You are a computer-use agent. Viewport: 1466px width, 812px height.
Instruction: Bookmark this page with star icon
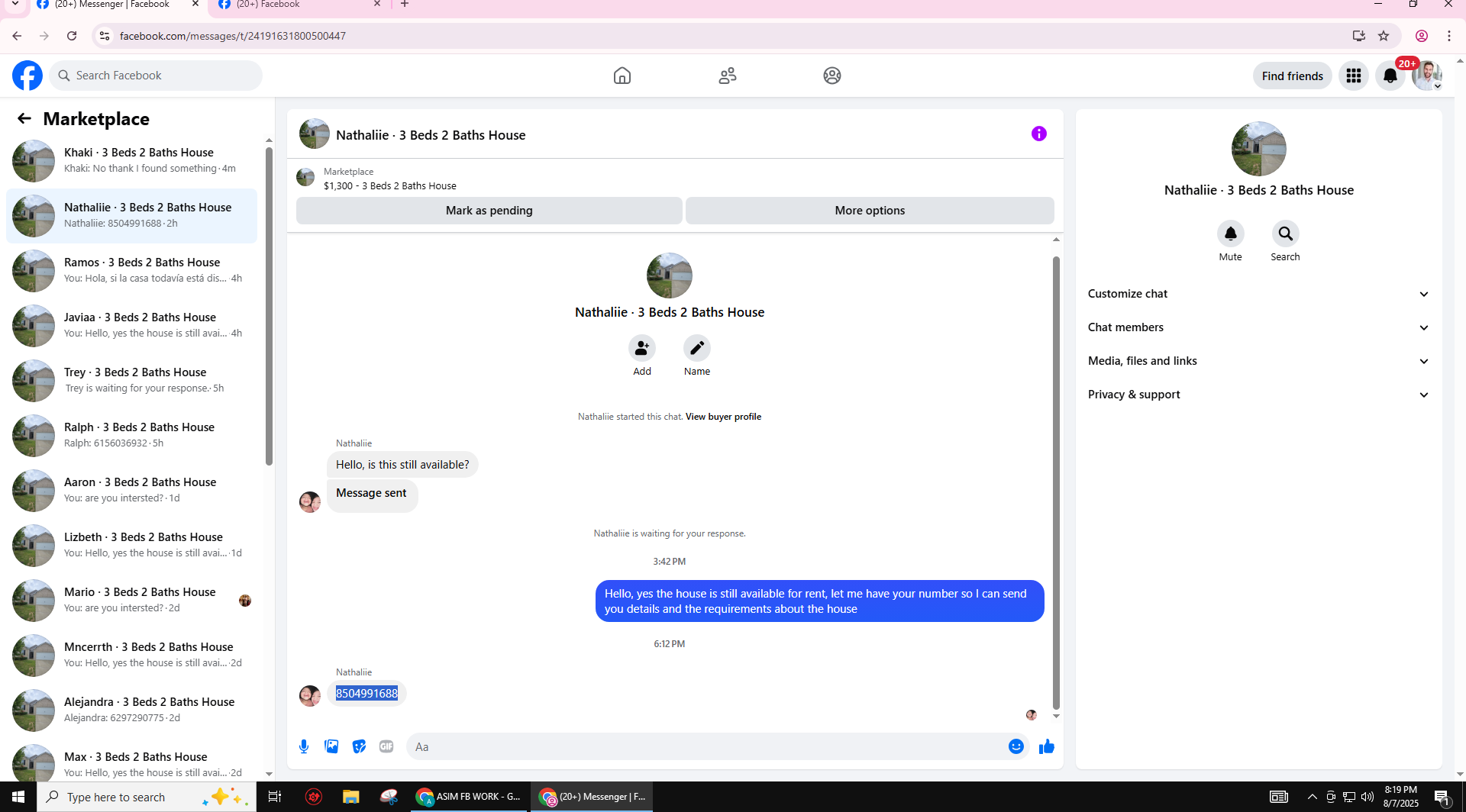click(x=1384, y=36)
